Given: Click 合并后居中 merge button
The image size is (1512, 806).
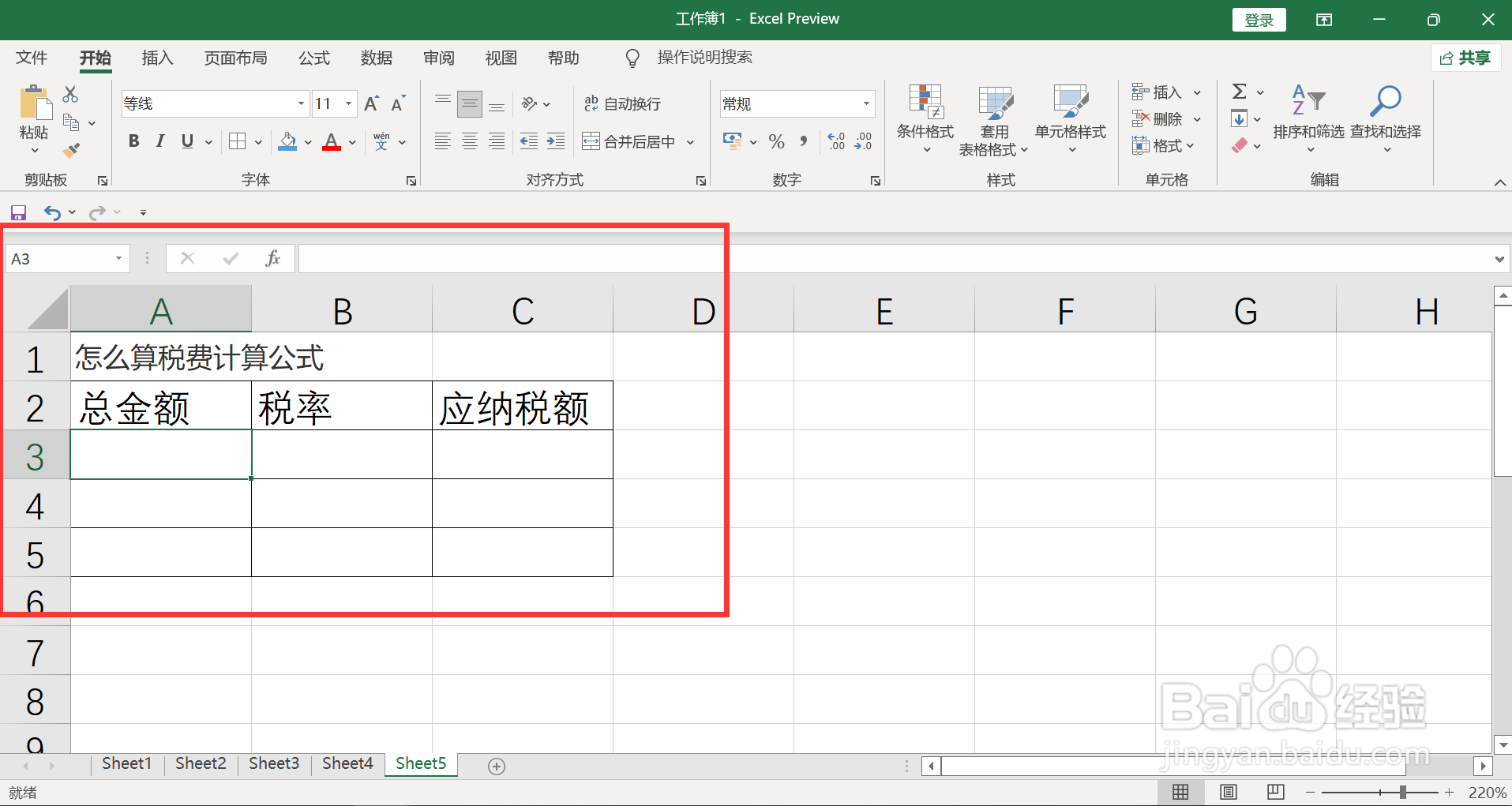Looking at the screenshot, I should click(628, 141).
